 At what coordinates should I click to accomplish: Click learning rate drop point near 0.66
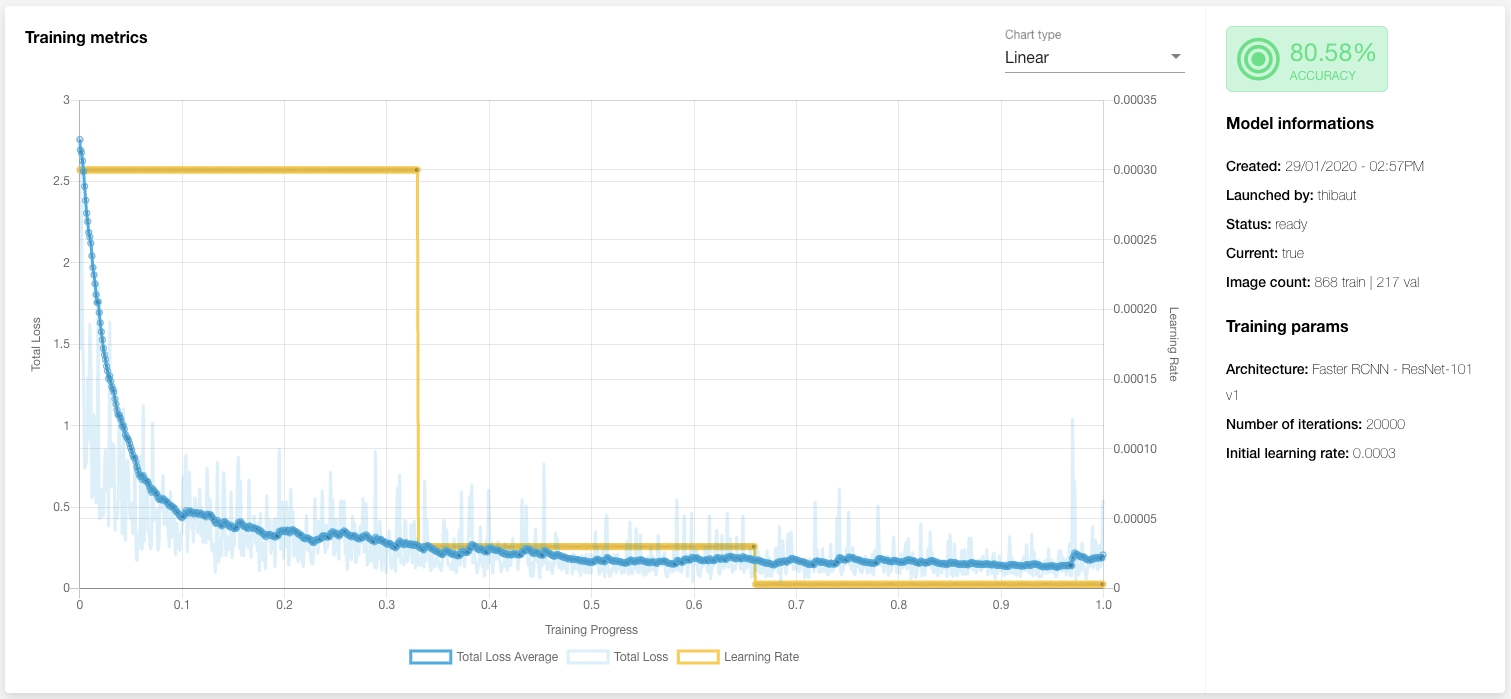pyautogui.click(x=753, y=547)
